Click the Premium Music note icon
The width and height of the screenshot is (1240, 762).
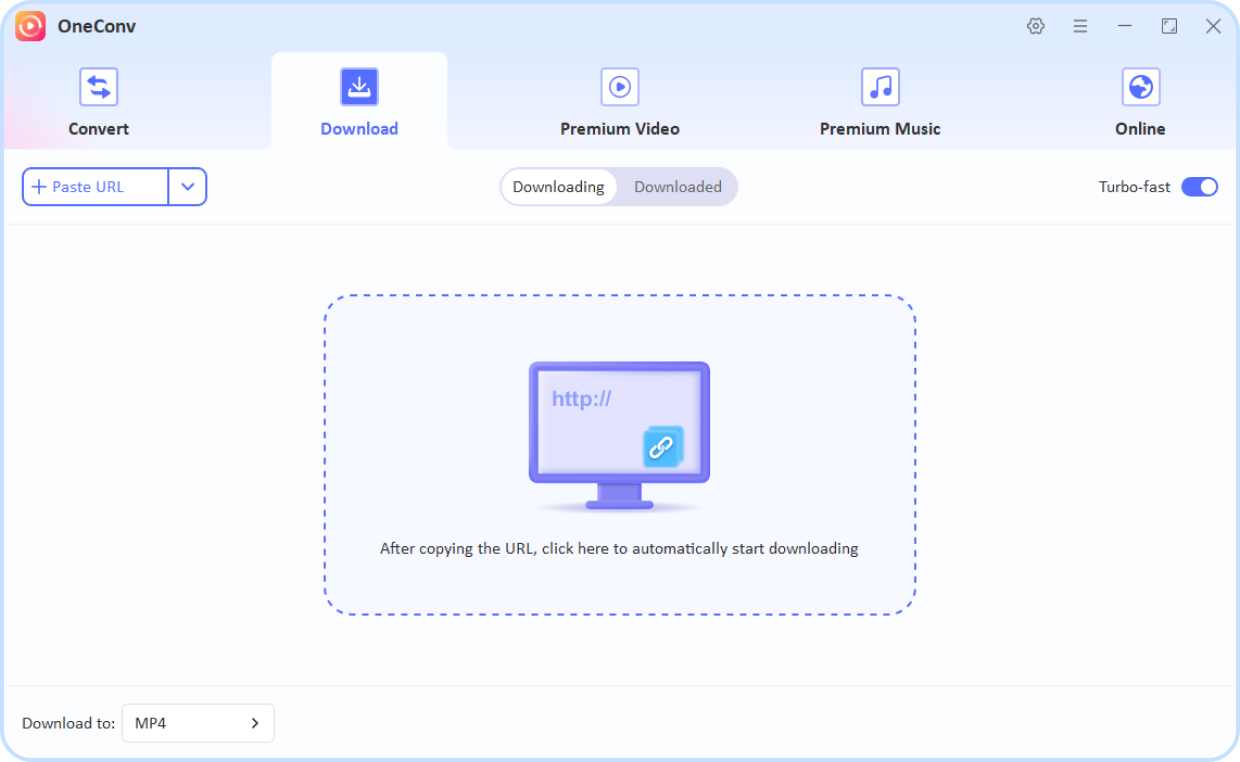[879, 86]
